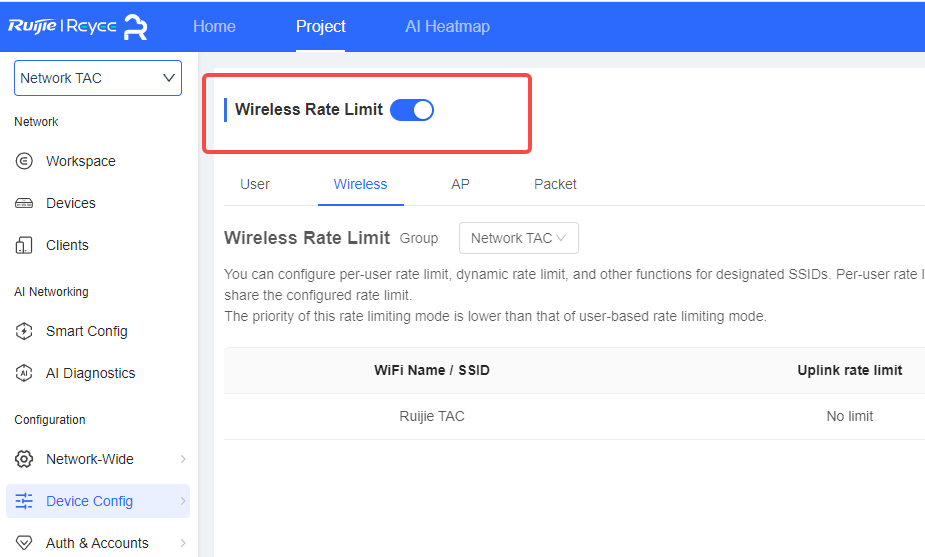Image resolution: width=925 pixels, height=557 pixels.
Task: Disable the Wireless Rate Limit switch
Action: [x=412, y=110]
